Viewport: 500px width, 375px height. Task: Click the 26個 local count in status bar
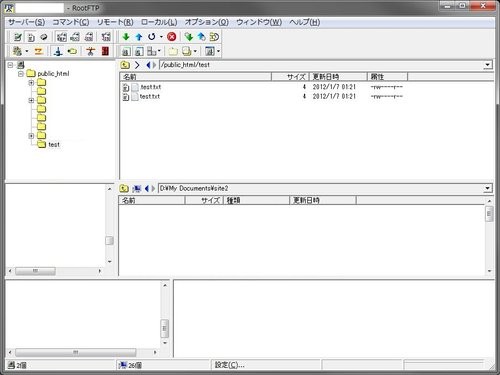(130, 365)
